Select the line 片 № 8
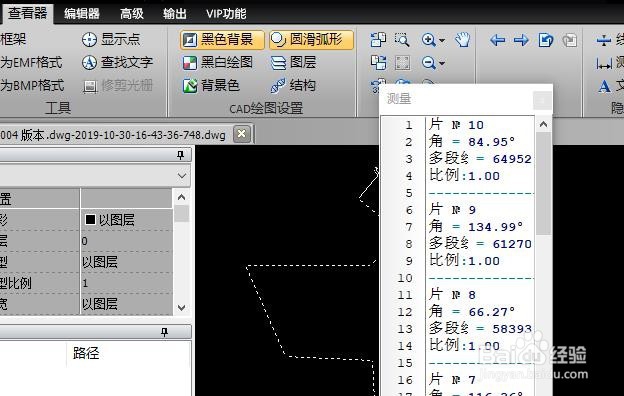The width and height of the screenshot is (624, 396). coord(452,295)
